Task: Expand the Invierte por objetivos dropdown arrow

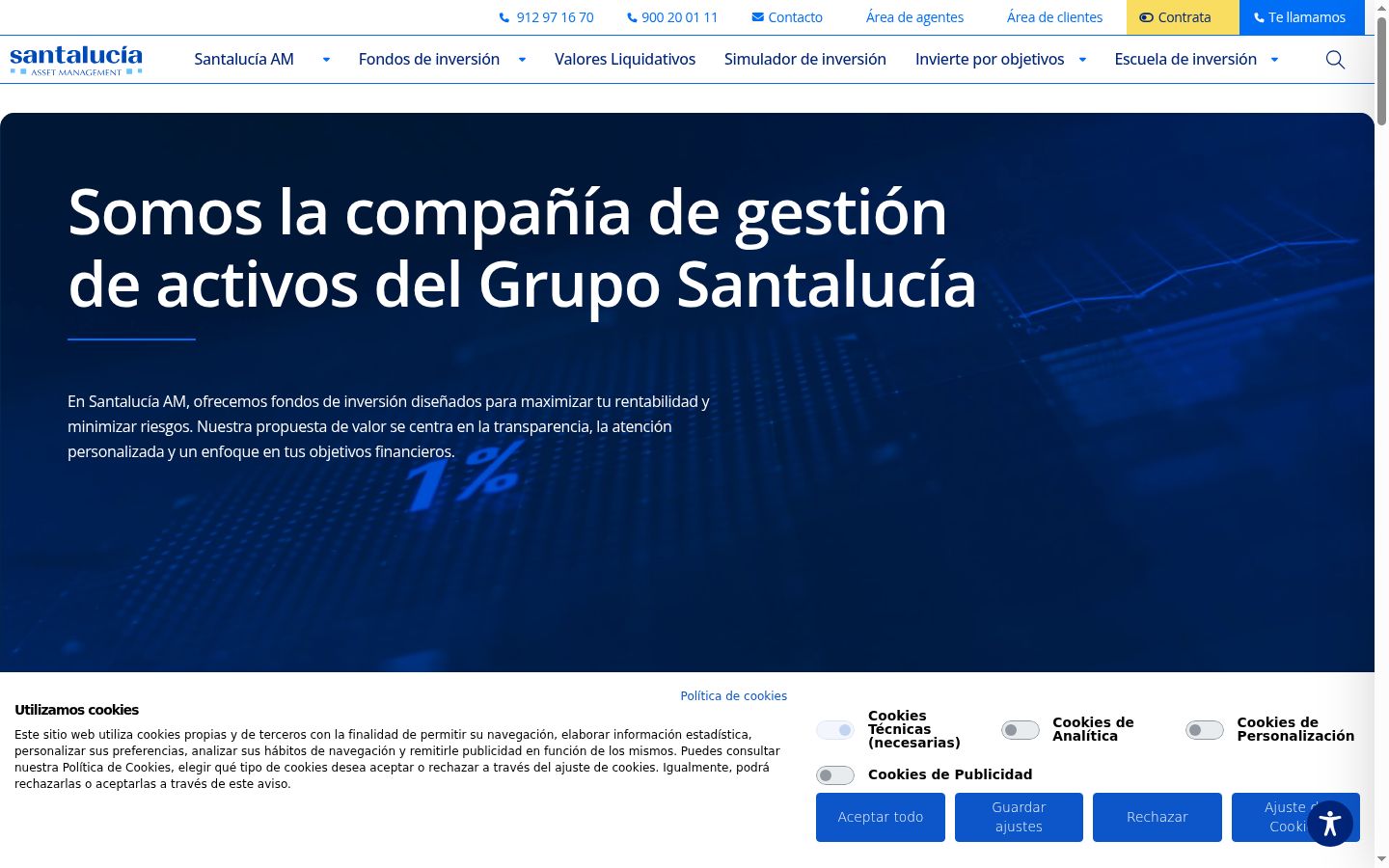Action: (x=1082, y=60)
